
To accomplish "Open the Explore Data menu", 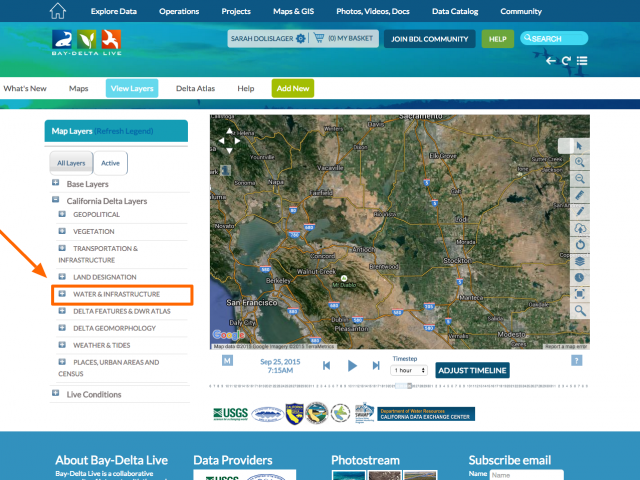I will click(113, 11).
